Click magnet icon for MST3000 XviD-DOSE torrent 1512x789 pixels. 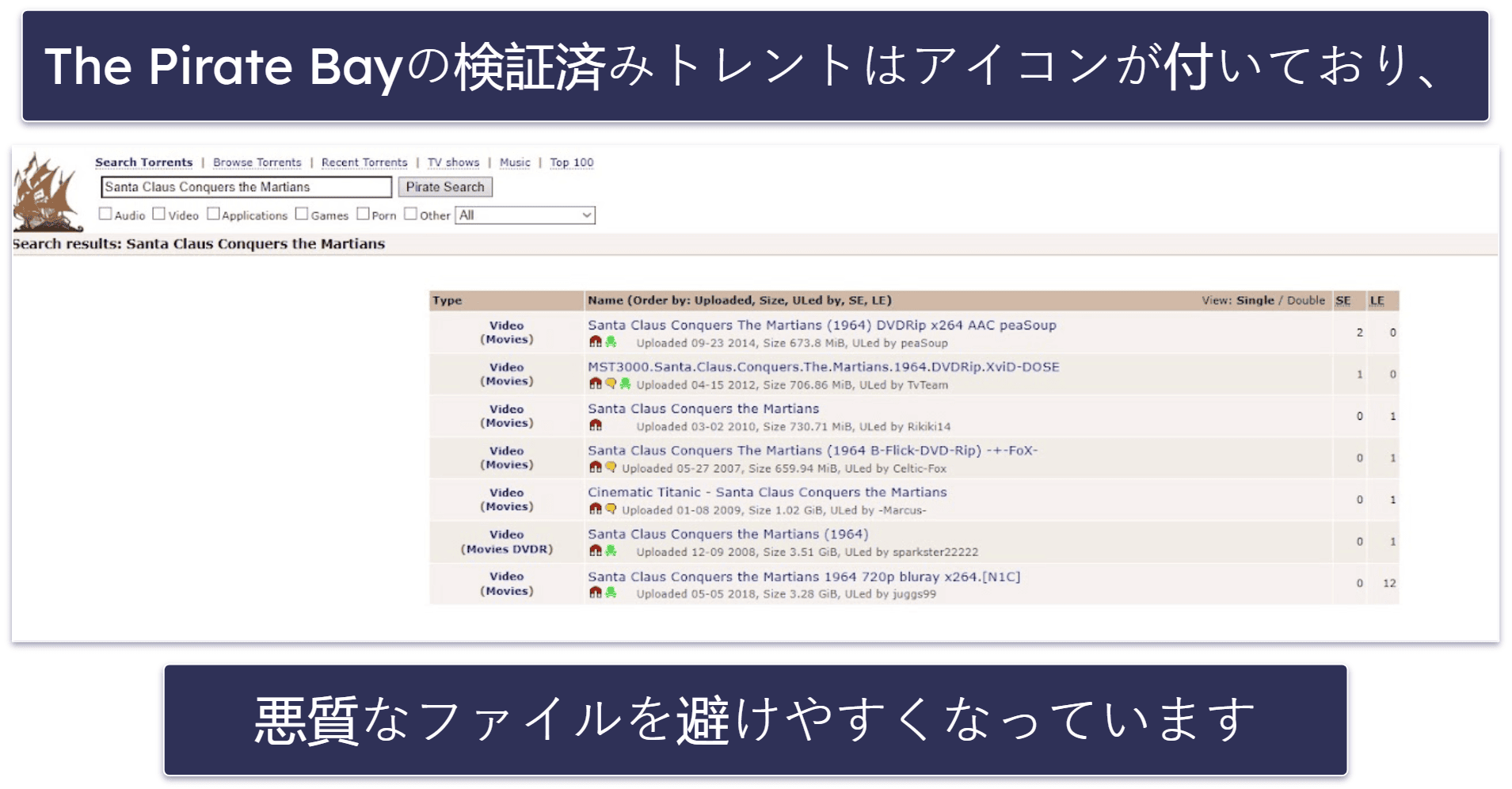pos(596,384)
